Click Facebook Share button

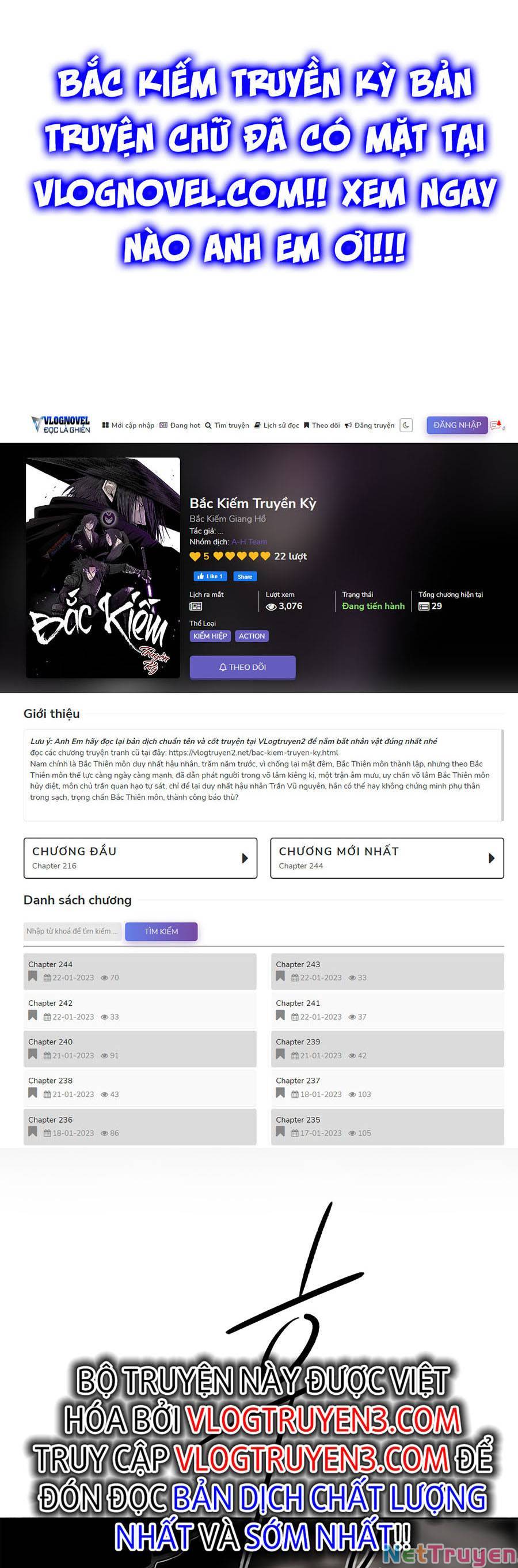(244, 576)
